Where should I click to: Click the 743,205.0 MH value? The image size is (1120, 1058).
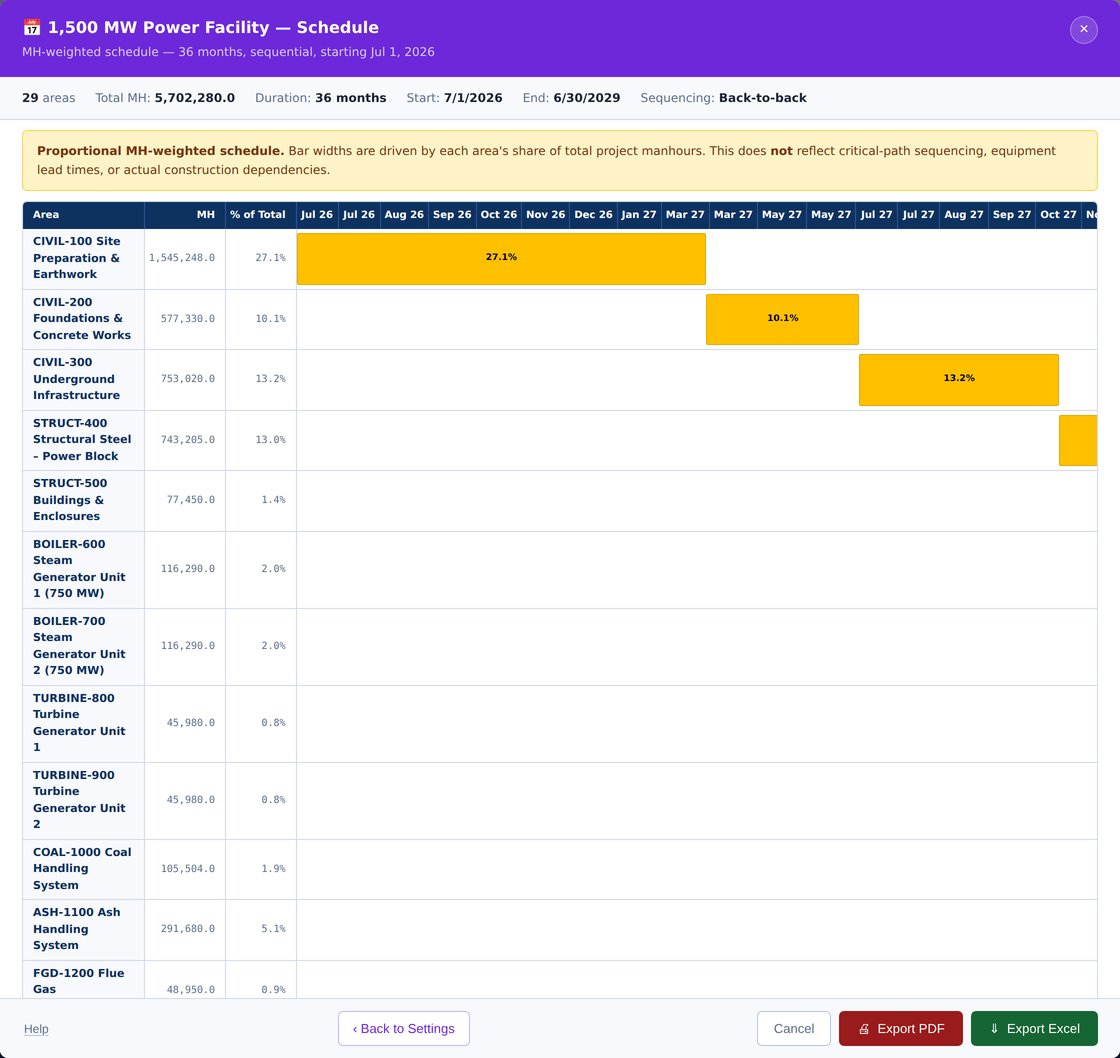187,439
